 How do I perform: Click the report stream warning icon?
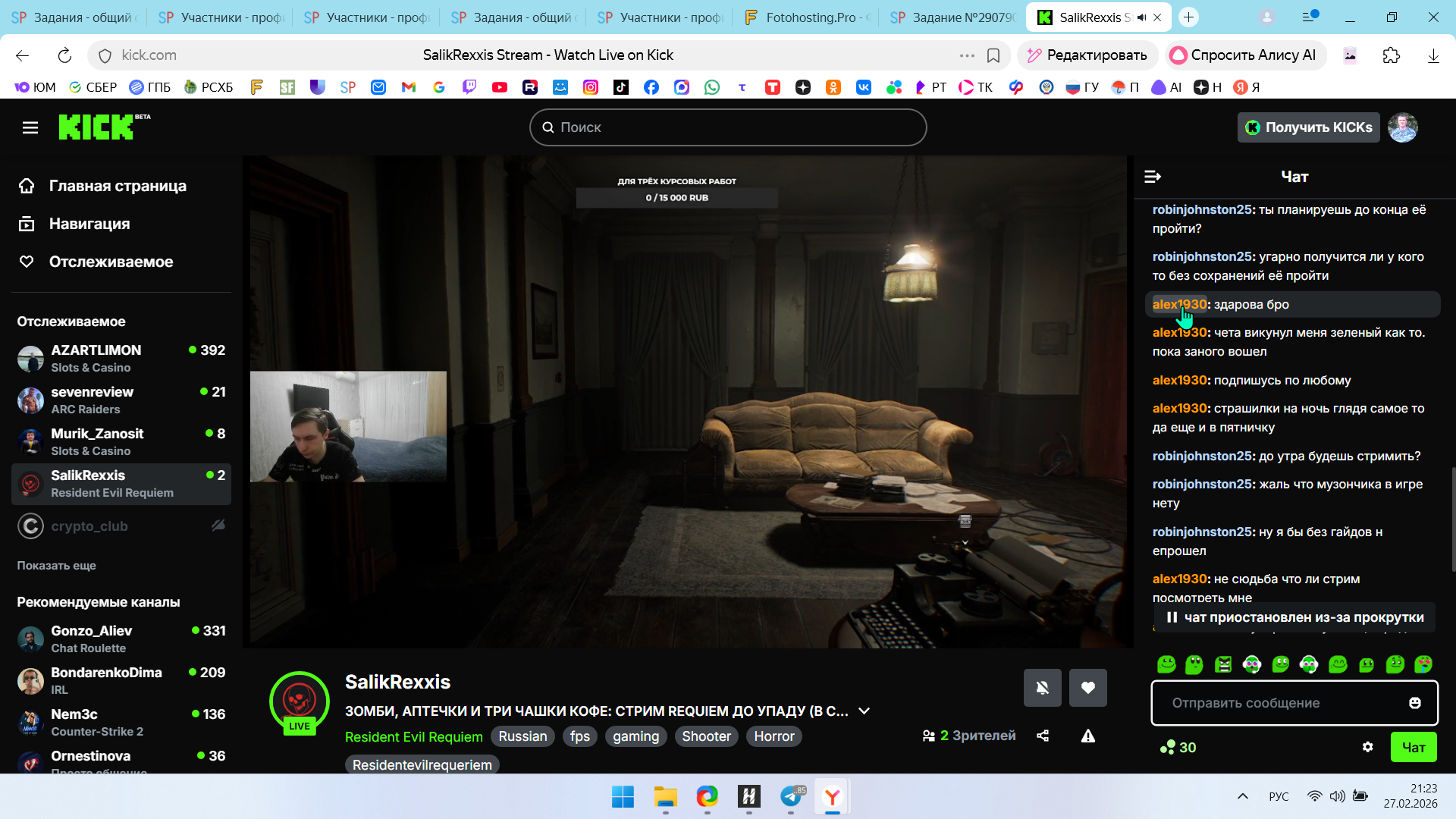click(x=1087, y=736)
